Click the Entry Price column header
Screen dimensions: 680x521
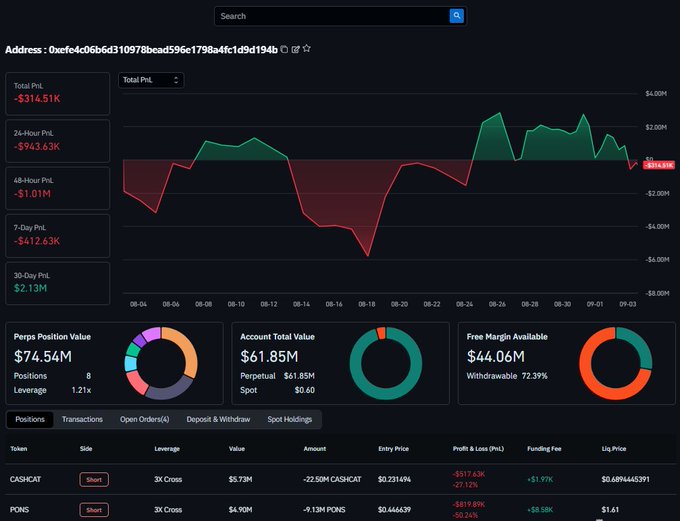[x=393, y=449]
